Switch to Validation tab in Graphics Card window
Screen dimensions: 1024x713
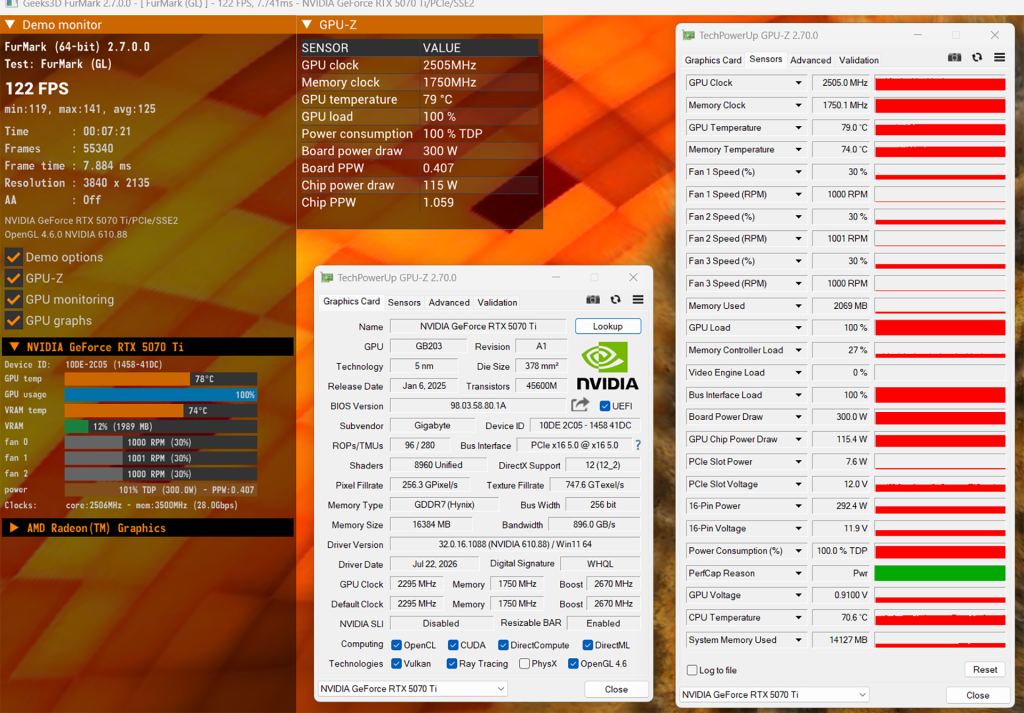[x=497, y=302]
